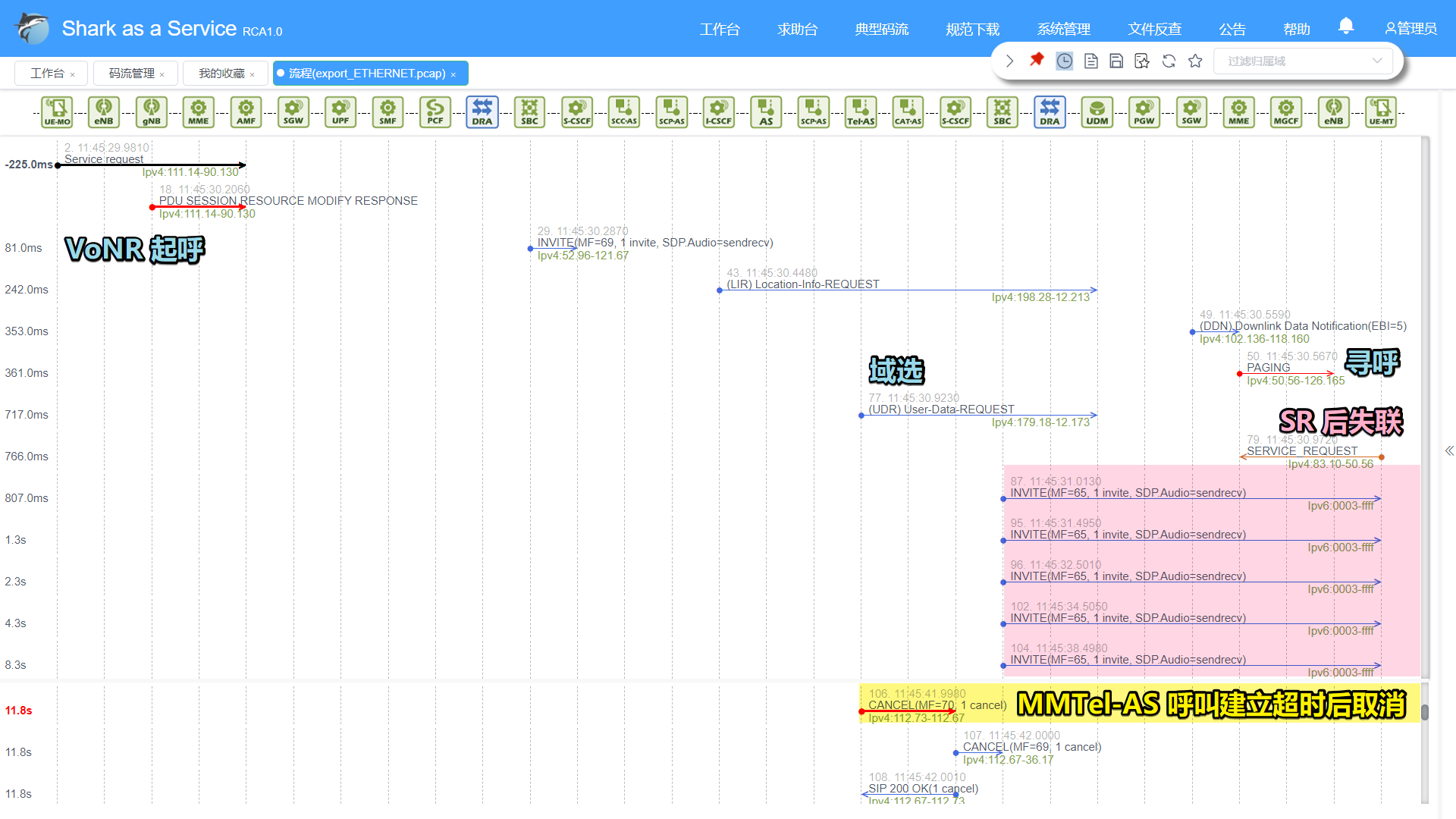
Task: Open the 过滤归属域 dropdown
Action: [x=1303, y=61]
